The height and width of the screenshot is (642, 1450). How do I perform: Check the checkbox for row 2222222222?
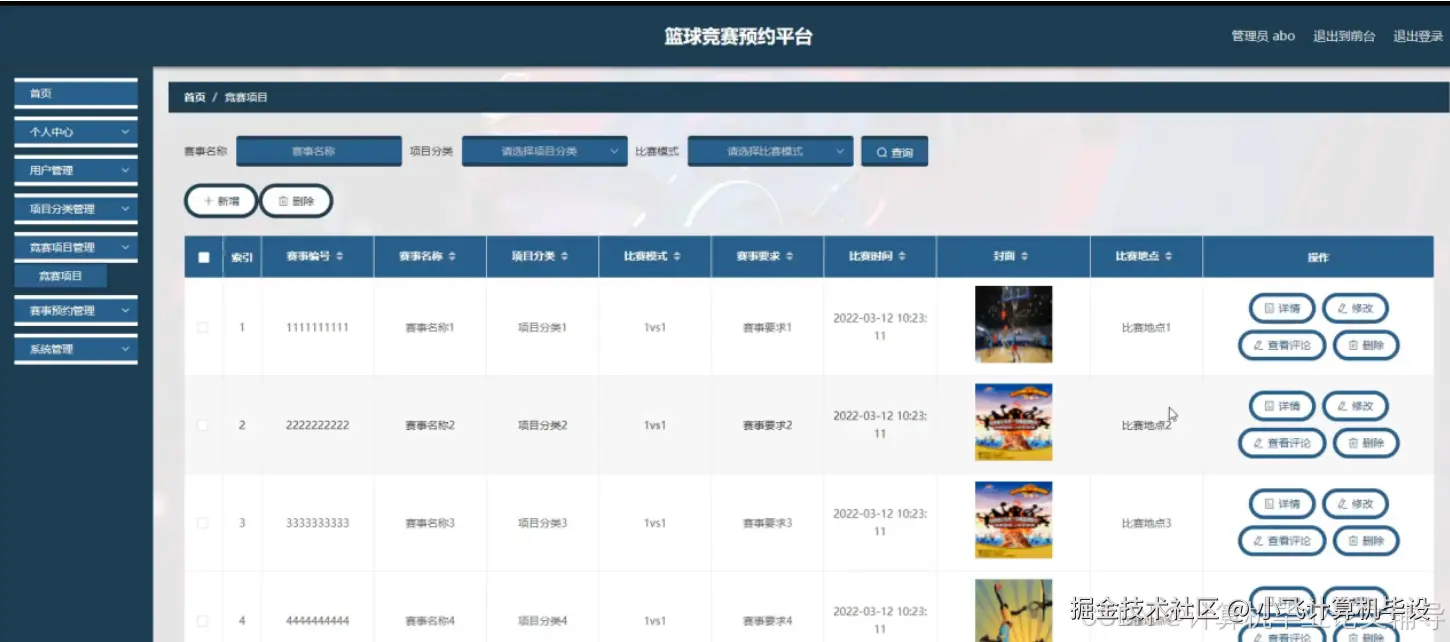coord(203,425)
